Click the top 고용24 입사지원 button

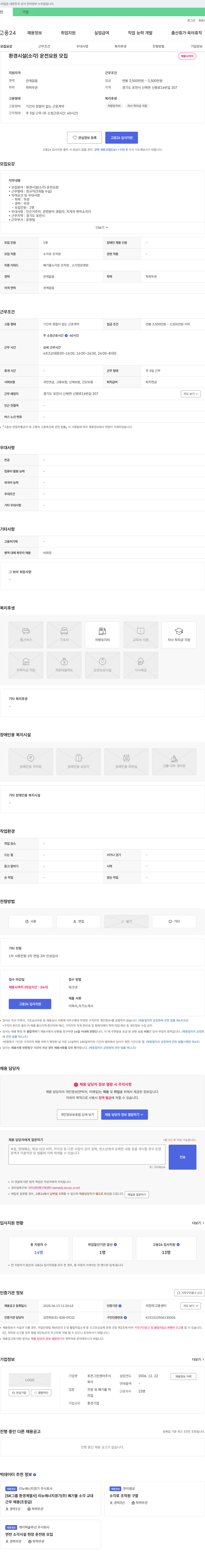coord(122,137)
